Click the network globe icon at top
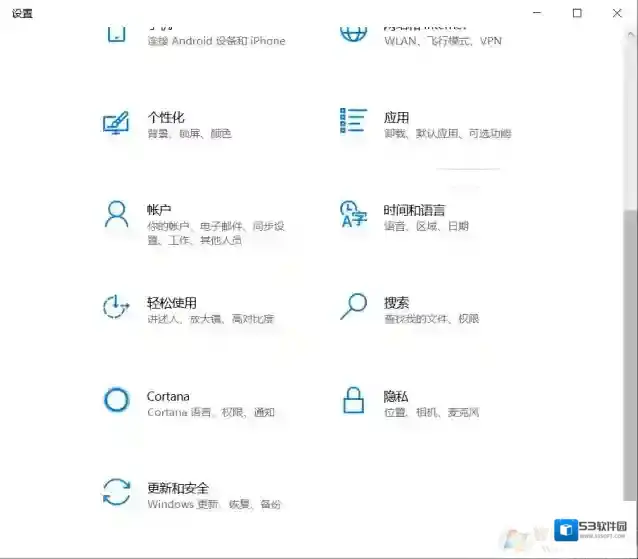The height and width of the screenshot is (559, 638). point(354,31)
